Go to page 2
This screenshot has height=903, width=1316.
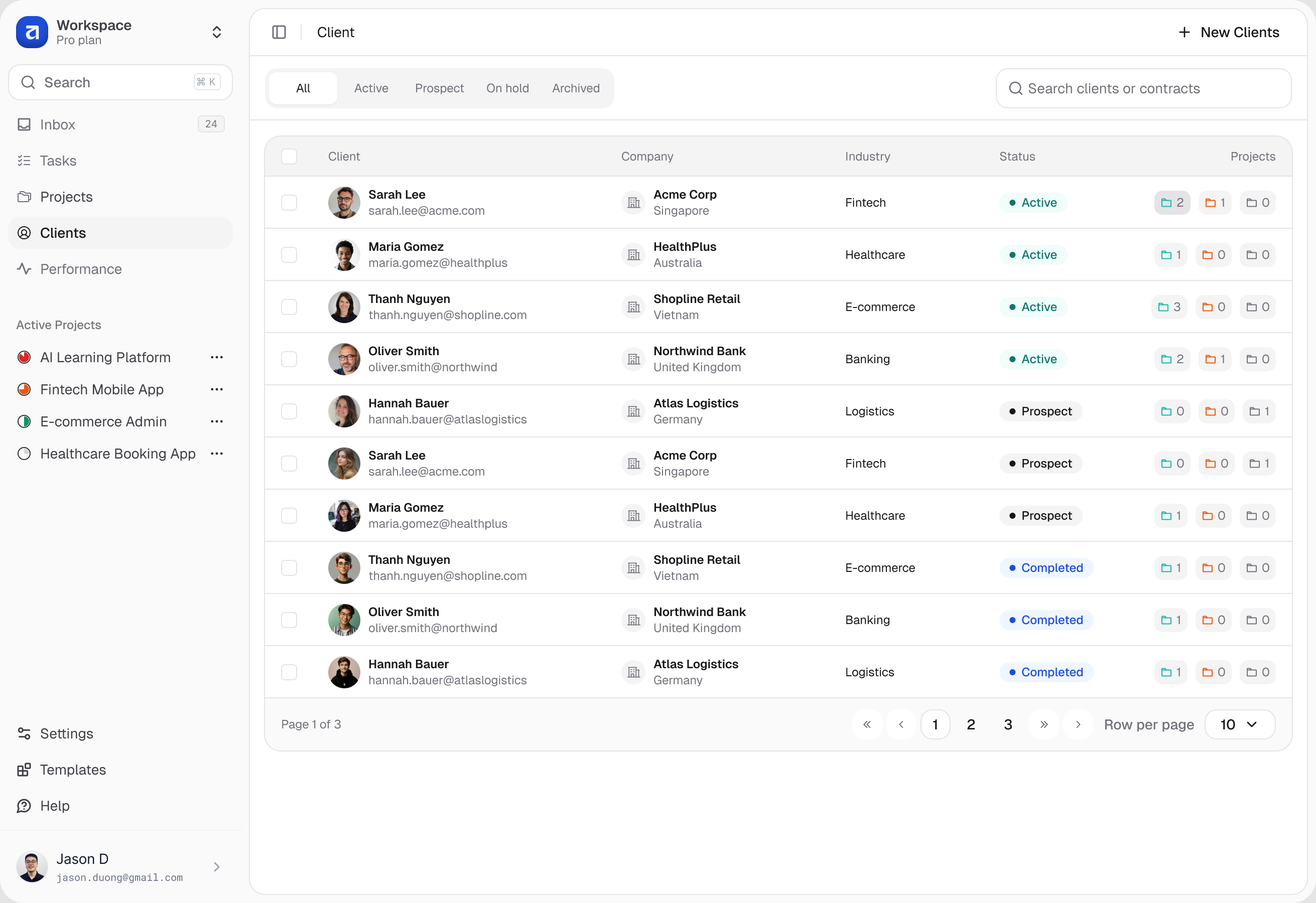tap(971, 724)
